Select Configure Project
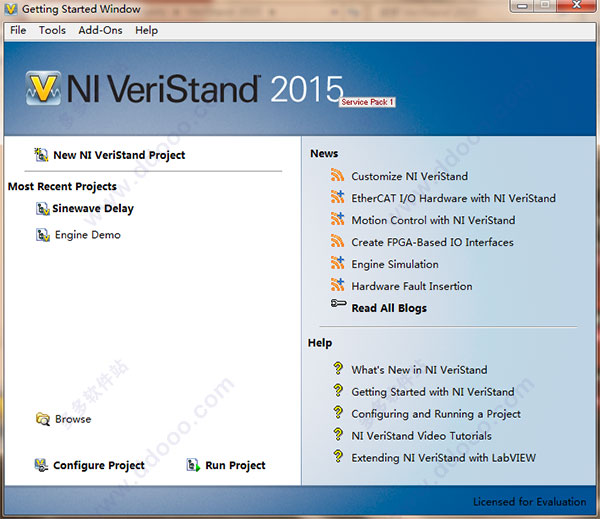This screenshot has height=519, width=600. point(99,465)
